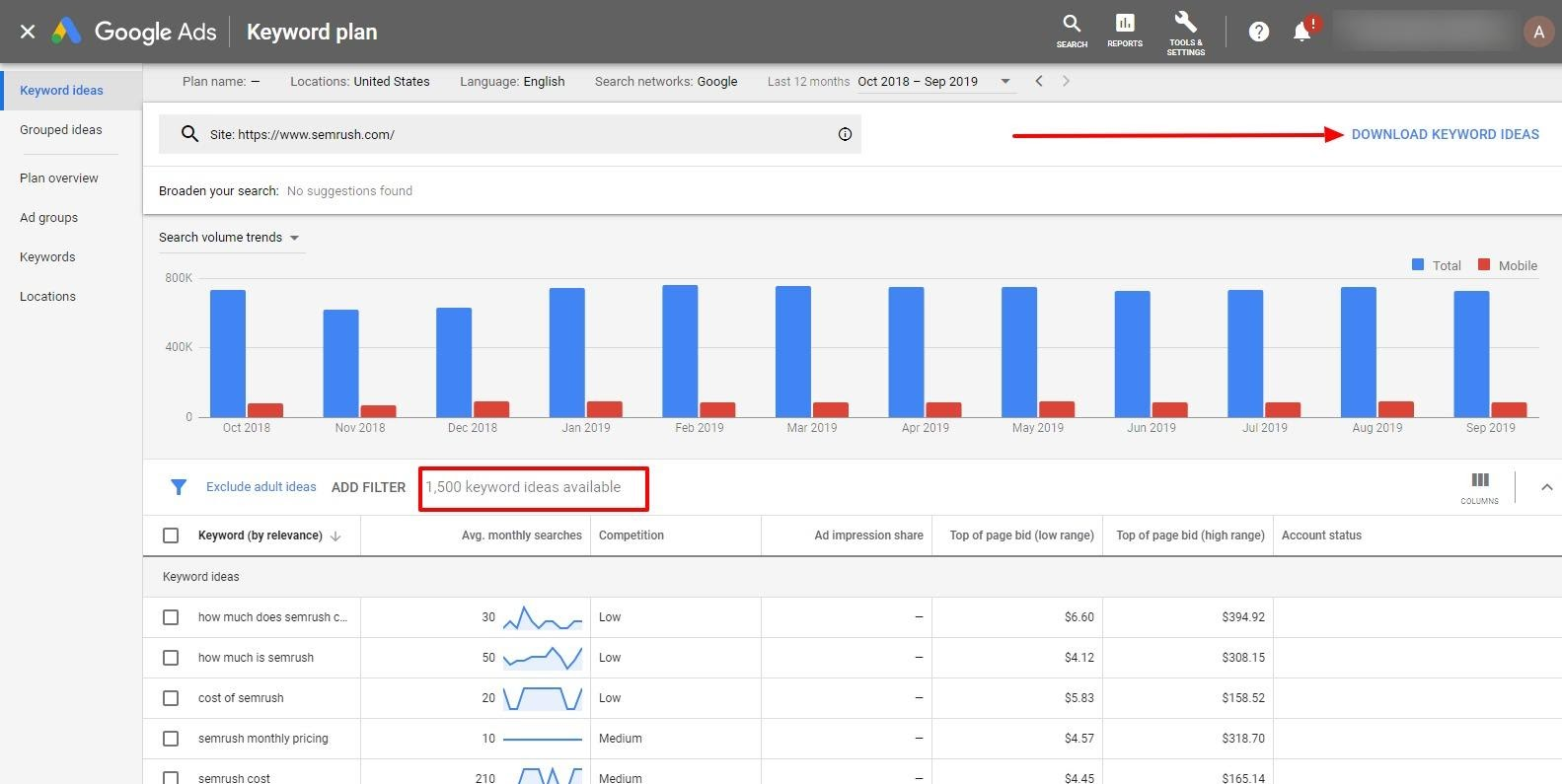The height and width of the screenshot is (784, 1562).
Task: Click the info icon in the site search box
Action: (x=845, y=134)
